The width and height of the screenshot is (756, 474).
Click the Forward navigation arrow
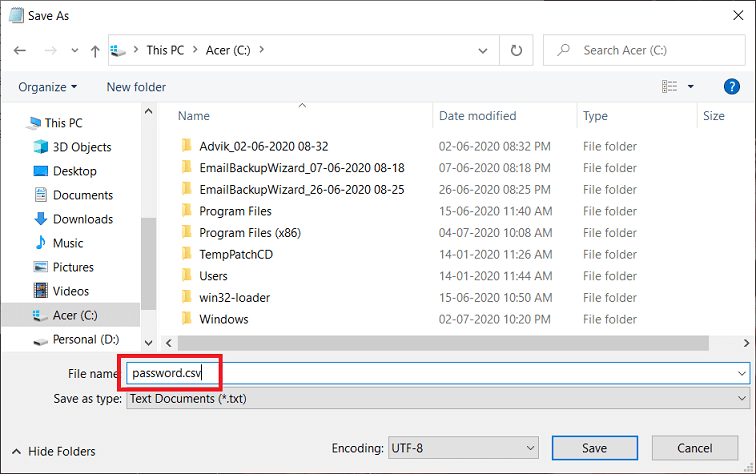click(50, 50)
